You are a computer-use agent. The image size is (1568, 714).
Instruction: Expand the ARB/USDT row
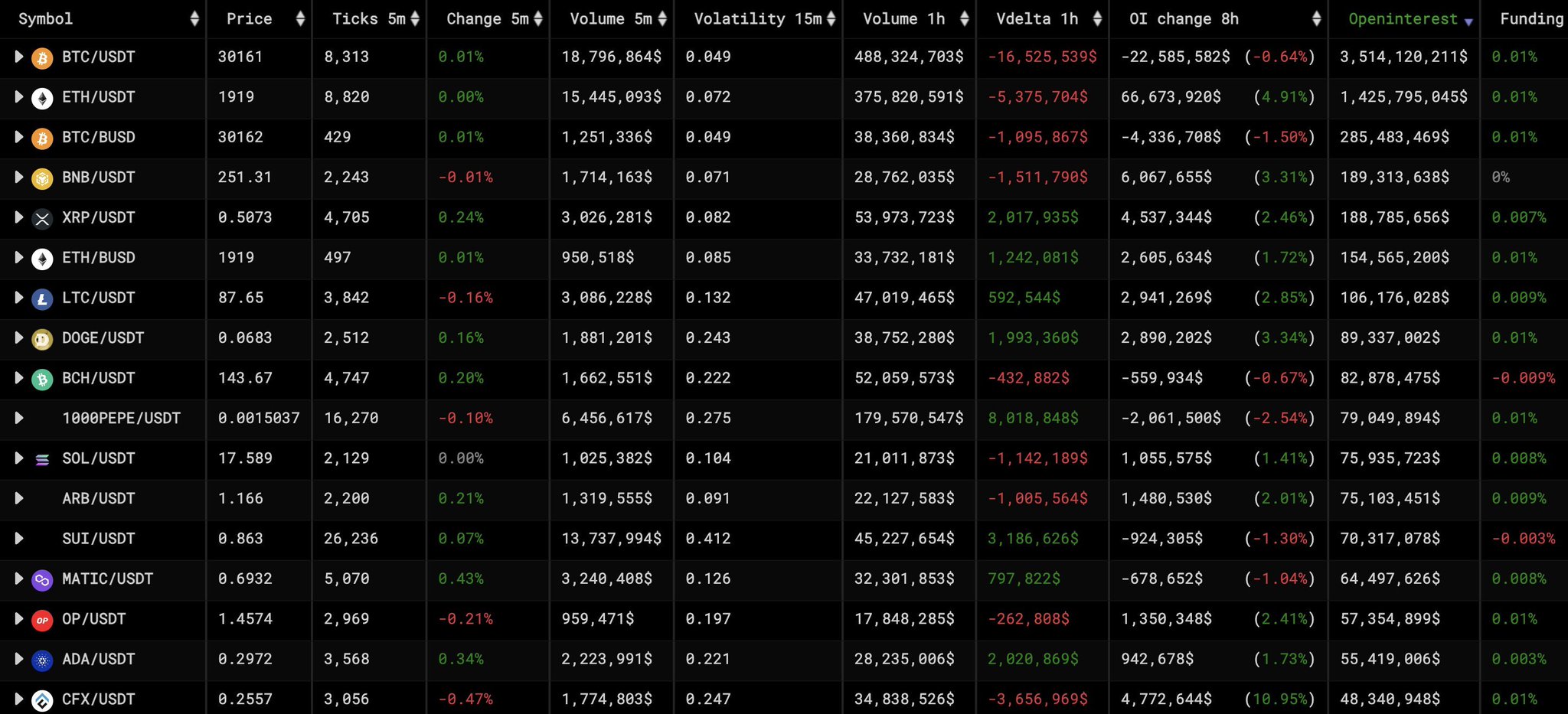point(19,498)
